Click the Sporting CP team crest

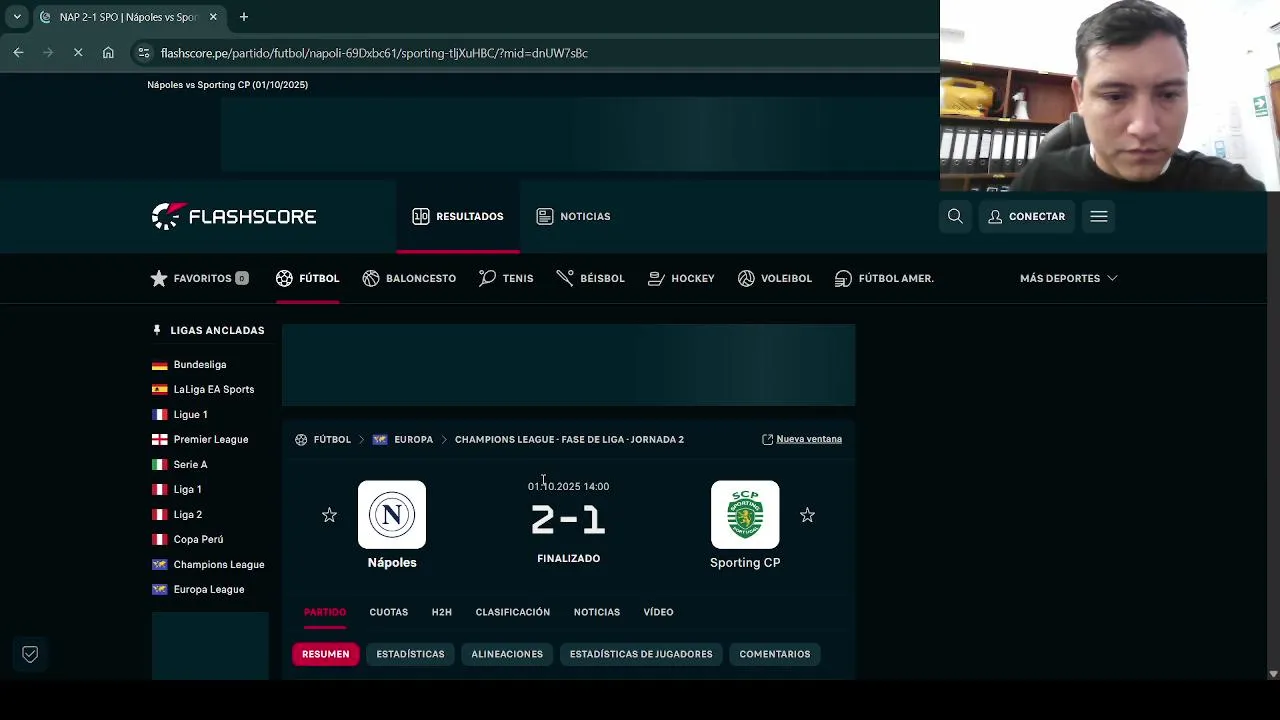(745, 515)
